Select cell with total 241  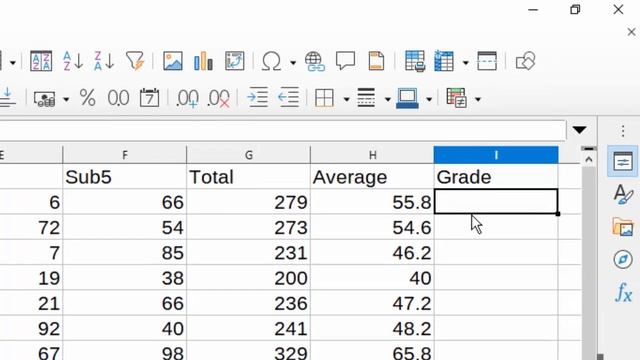pyautogui.click(x=249, y=328)
